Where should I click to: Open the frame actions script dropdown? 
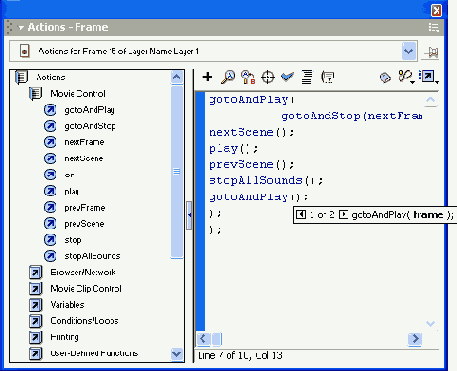(x=409, y=51)
